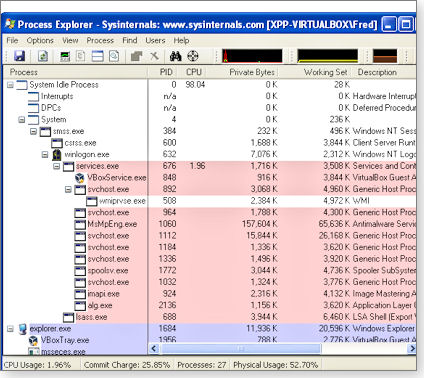
Task: Open the Options menu
Action: point(40,40)
